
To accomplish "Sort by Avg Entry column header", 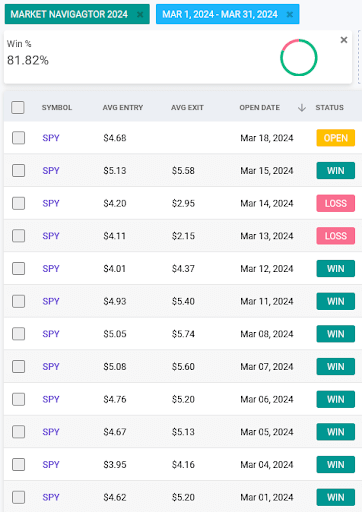I will click(x=123, y=108).
